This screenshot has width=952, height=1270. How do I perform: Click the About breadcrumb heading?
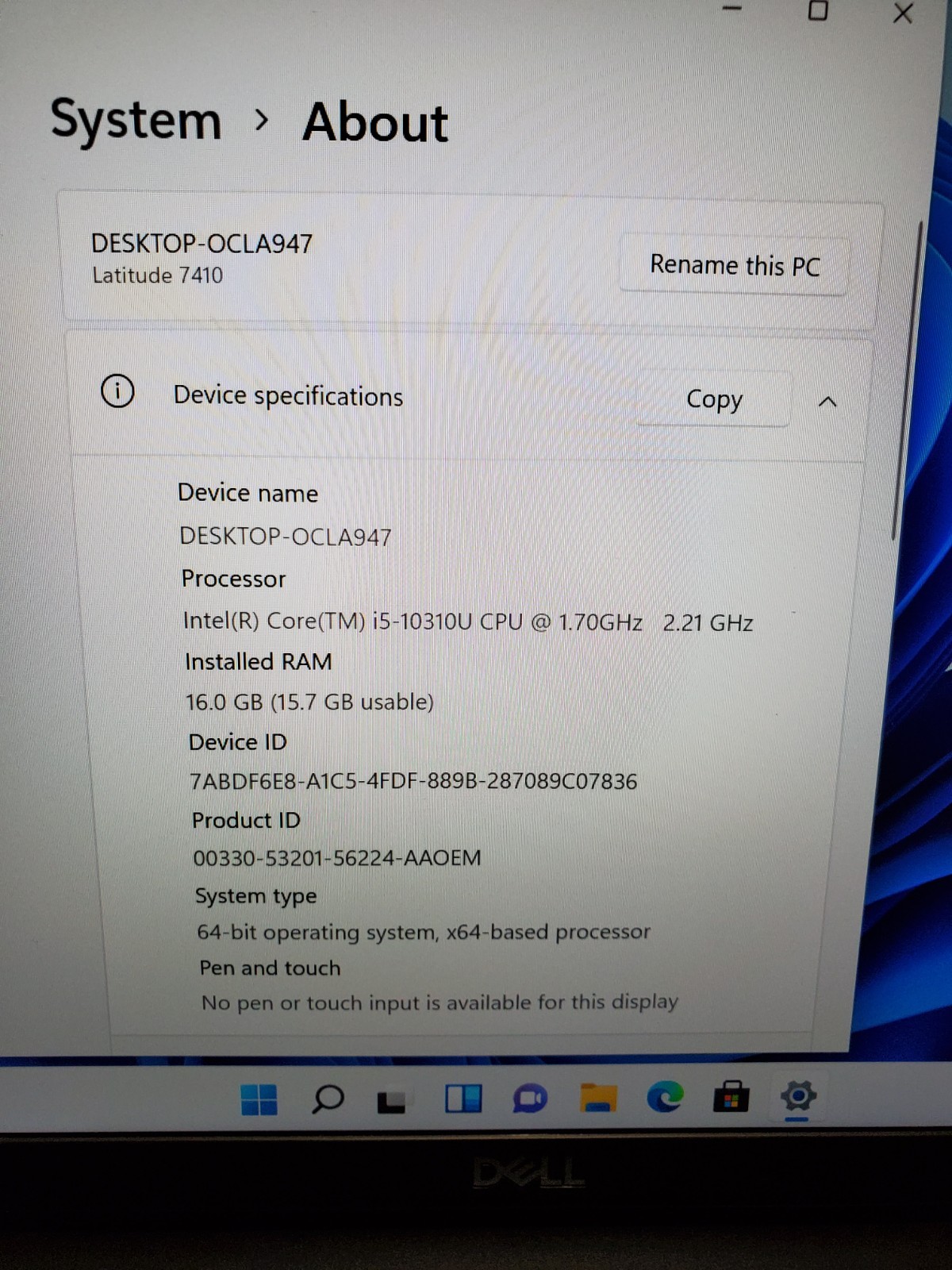(x=375, y=122)
